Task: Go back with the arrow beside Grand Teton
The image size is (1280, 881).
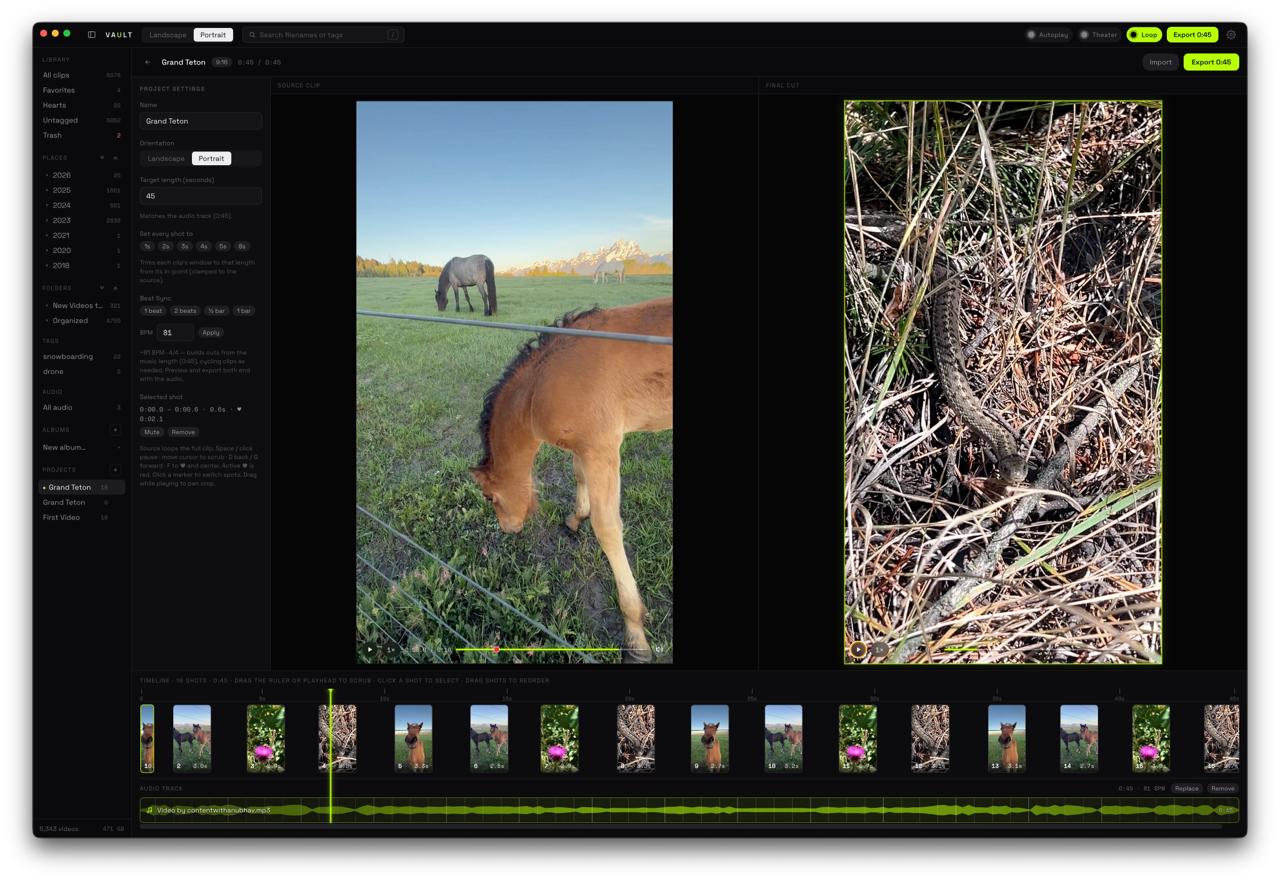Action: click(148, 62)
